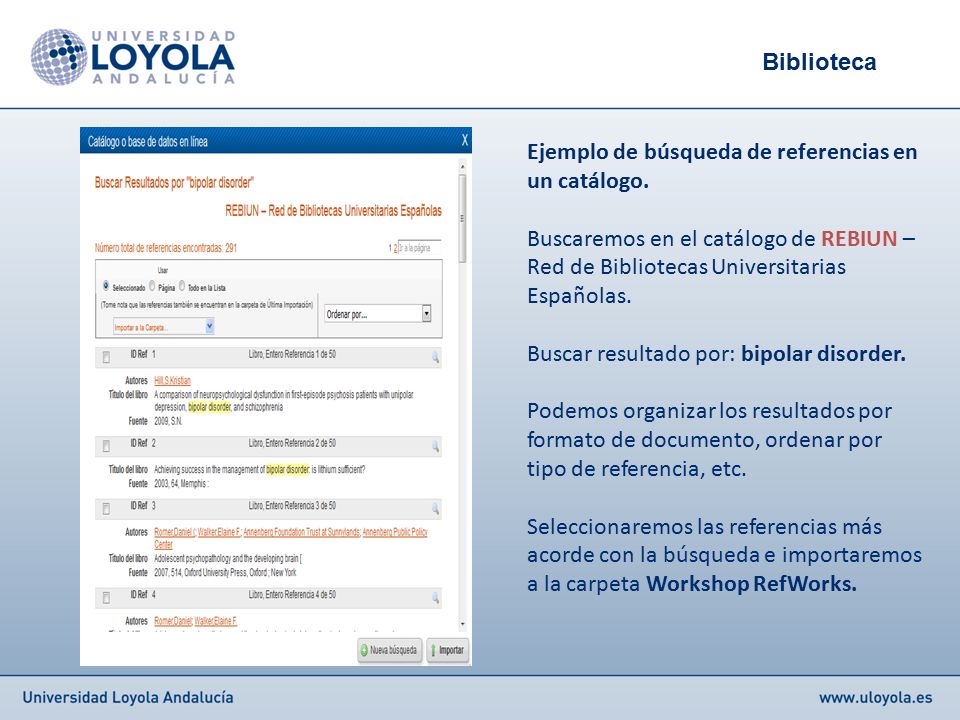The height and width of the screenshot is (720, 960).
Task: Tick the checkbox for ID Ref 3
Action: click(x=106, y=508)
